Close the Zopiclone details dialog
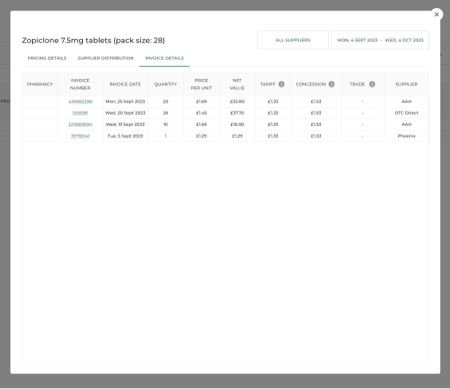 pyautogui.click(x=436, y=15)
